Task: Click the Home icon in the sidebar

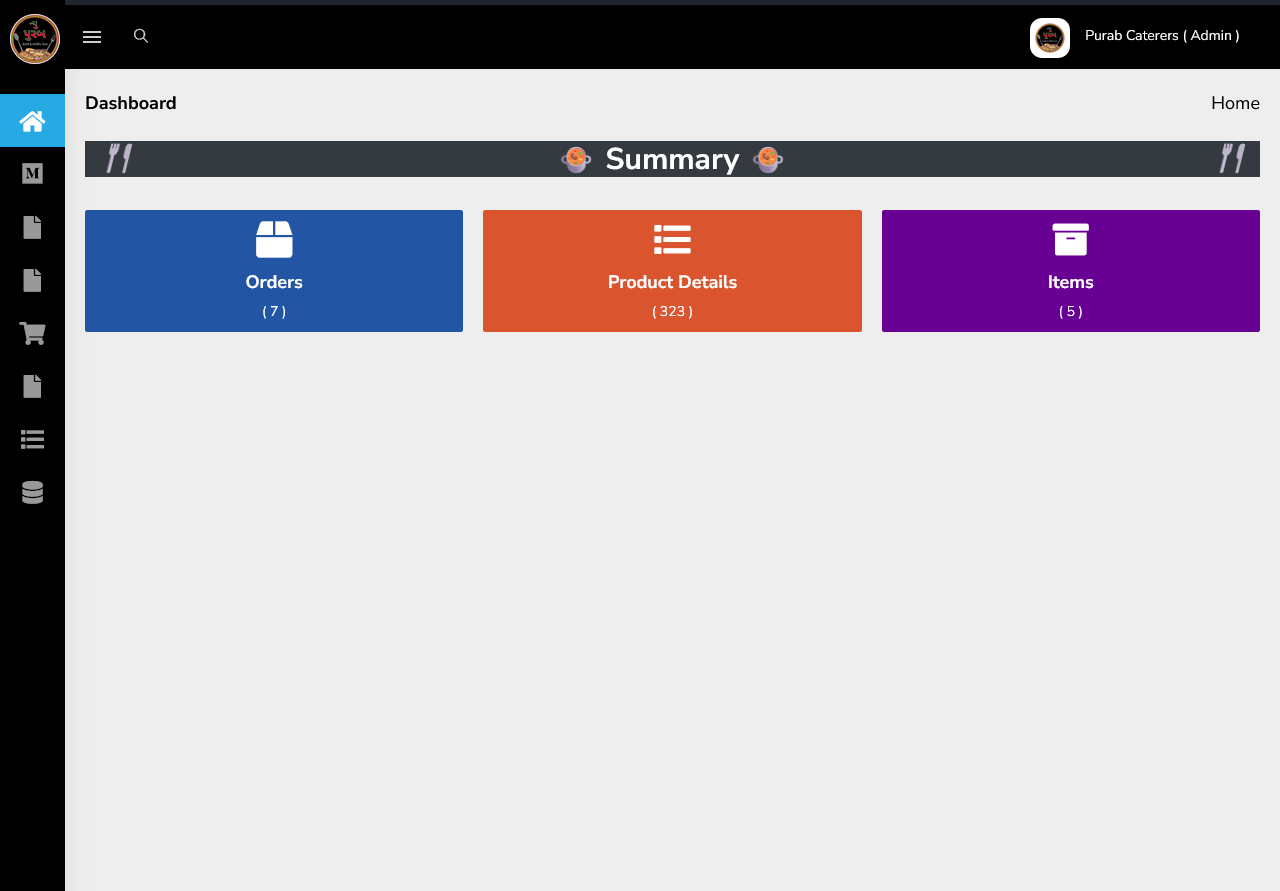Action: (x=32, y=121)
